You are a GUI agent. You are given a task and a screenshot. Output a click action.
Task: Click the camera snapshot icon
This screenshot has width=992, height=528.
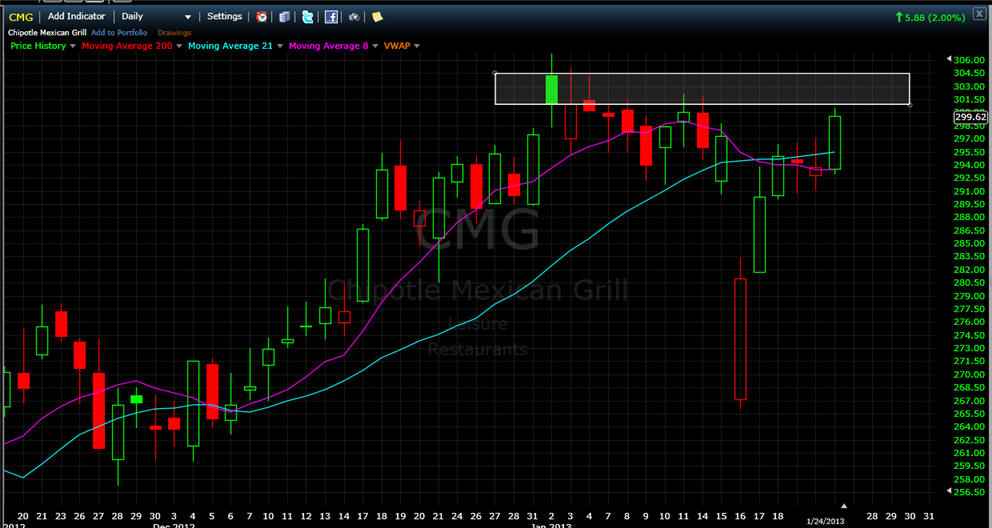(x=354, y=17)
